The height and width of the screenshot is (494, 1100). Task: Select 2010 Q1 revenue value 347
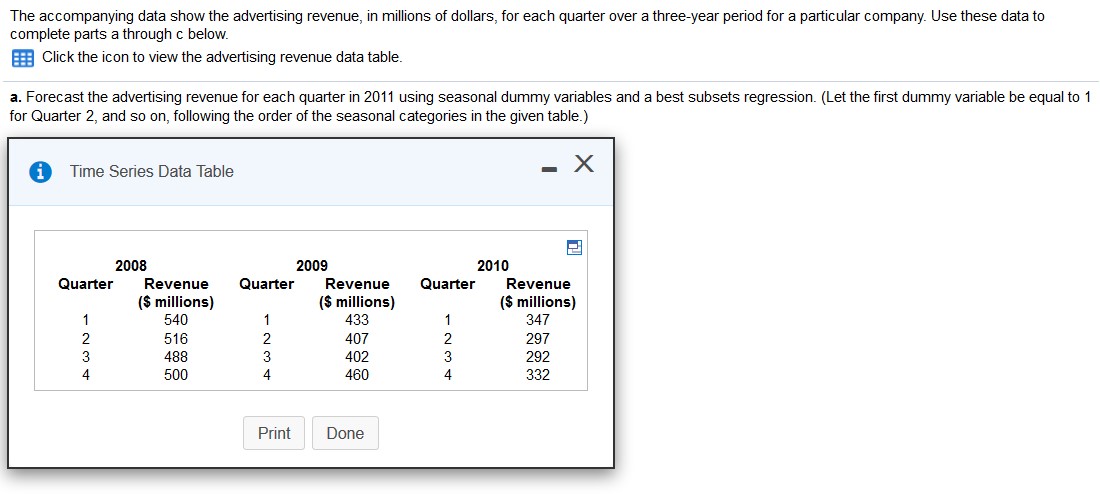[538, 320]
